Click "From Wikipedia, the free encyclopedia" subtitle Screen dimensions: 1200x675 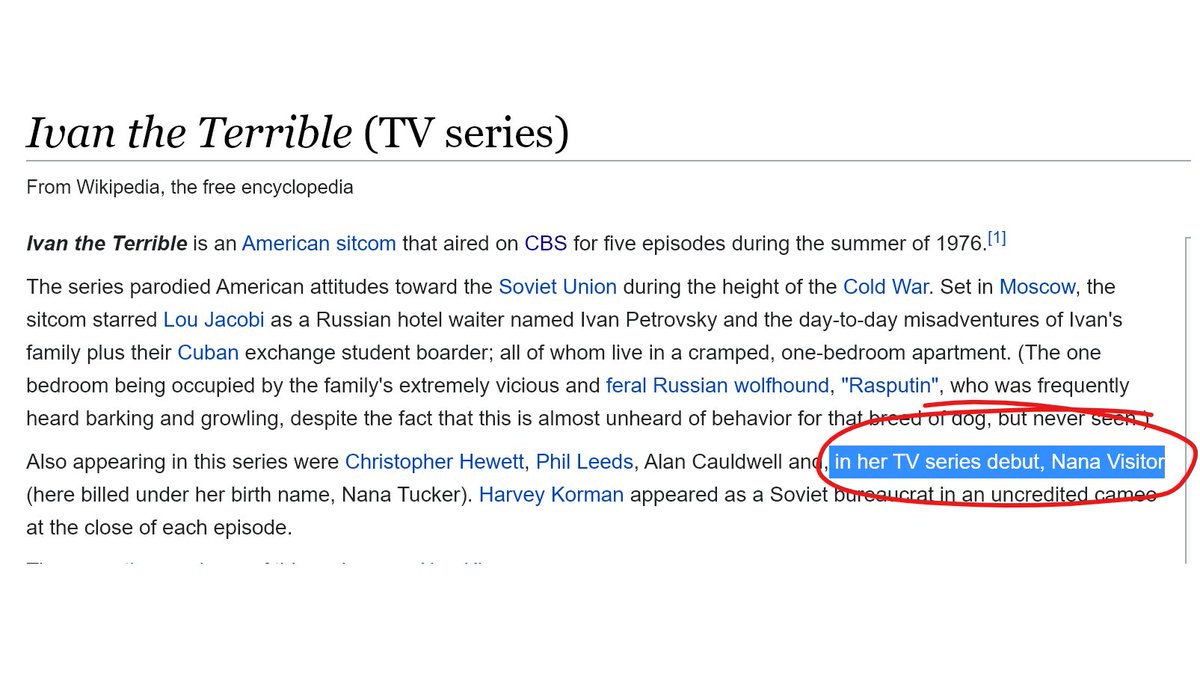[x=190, y=187]
